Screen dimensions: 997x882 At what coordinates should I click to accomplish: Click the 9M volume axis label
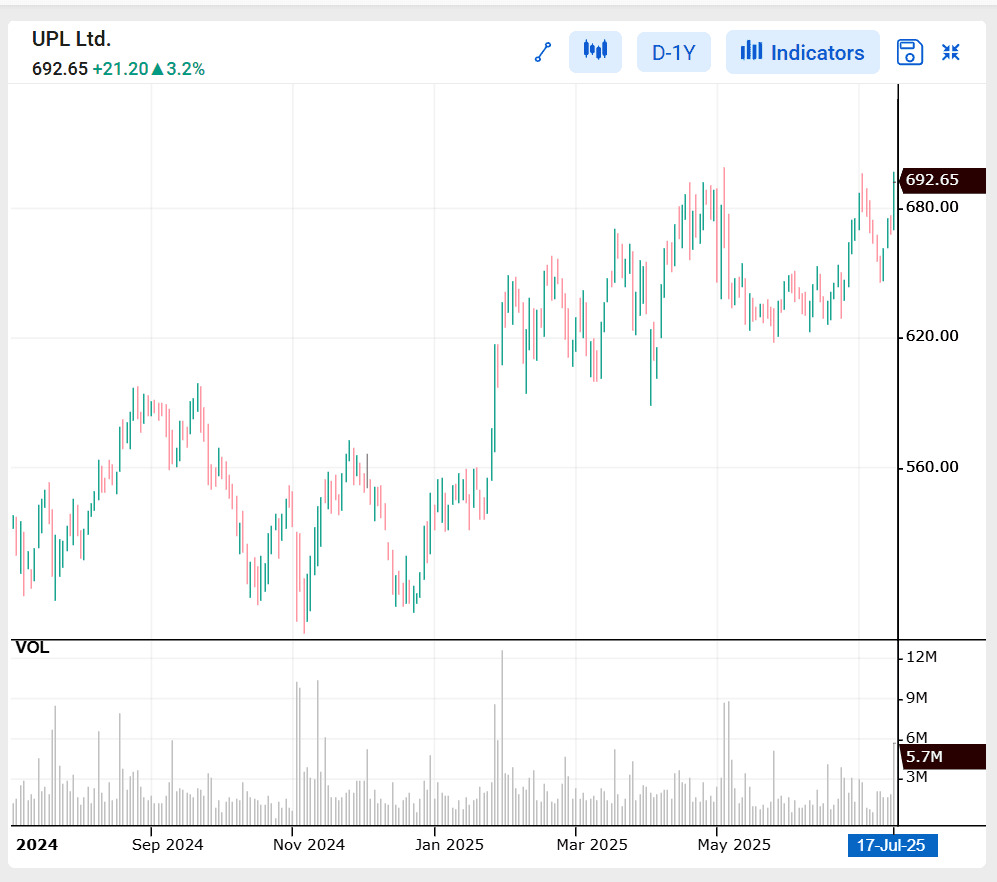tap(916, 698)
